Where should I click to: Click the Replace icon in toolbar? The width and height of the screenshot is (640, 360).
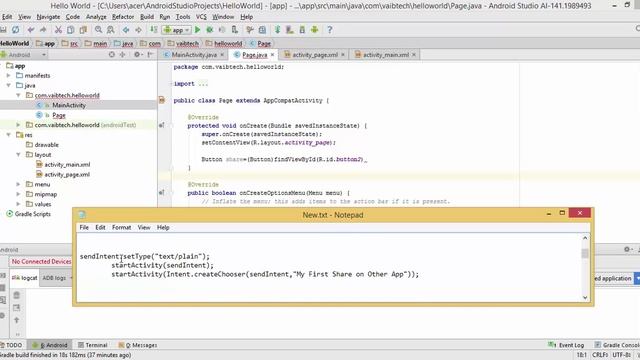point(111,30)
